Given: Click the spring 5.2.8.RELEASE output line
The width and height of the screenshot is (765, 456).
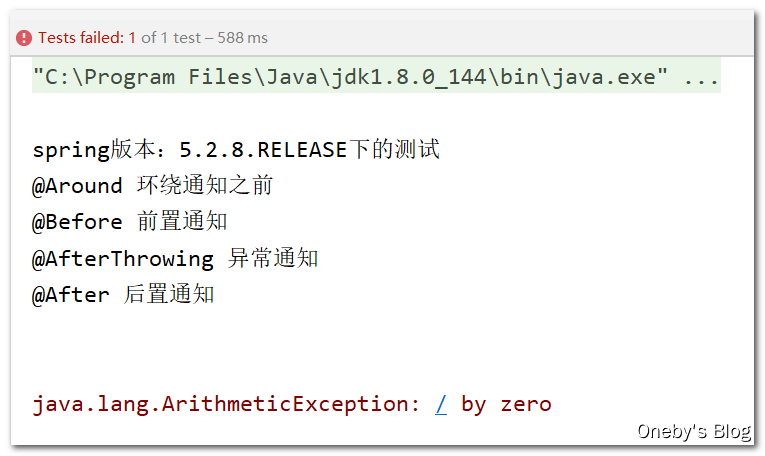Looking at the screenshot, I should 236,149.
